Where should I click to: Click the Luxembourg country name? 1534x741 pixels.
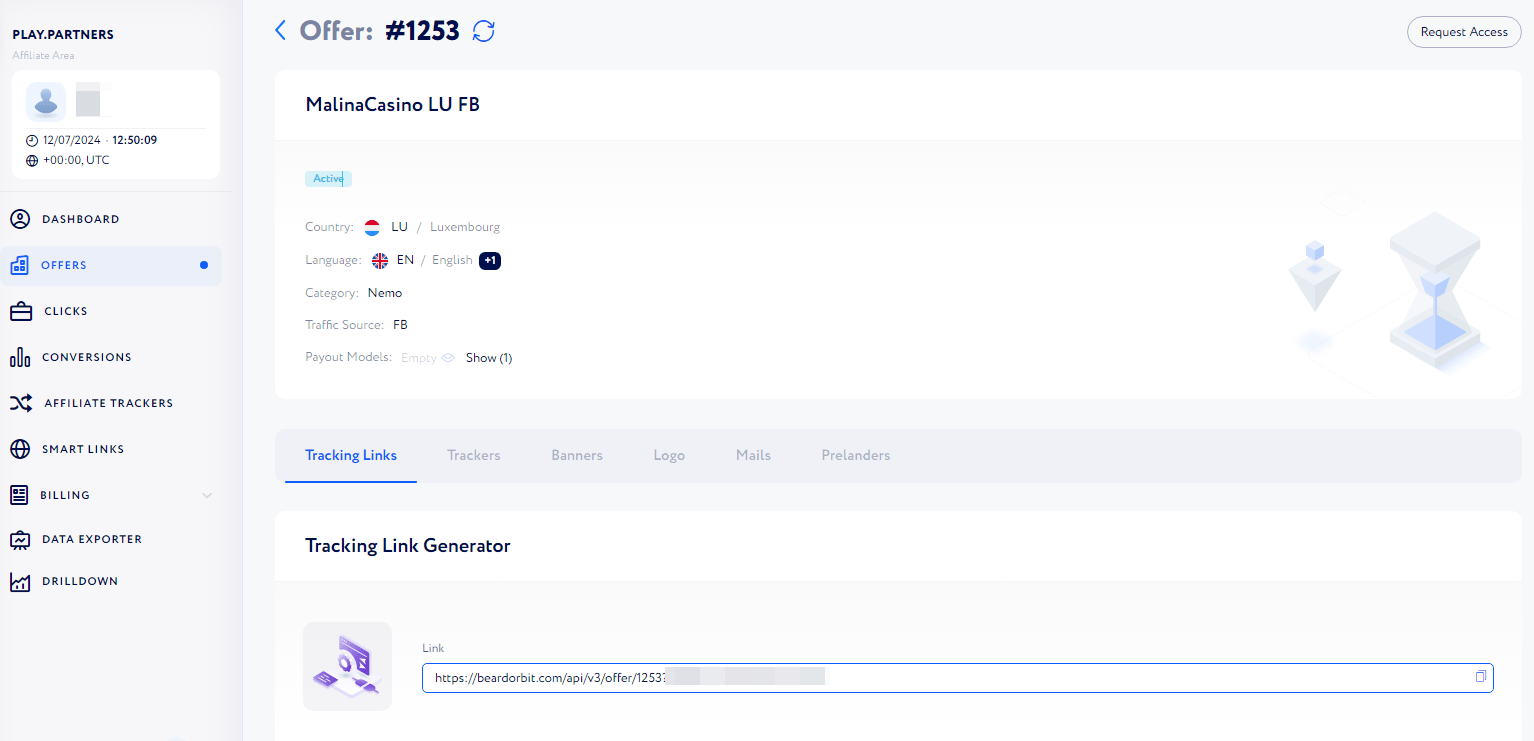click(465, 227)
